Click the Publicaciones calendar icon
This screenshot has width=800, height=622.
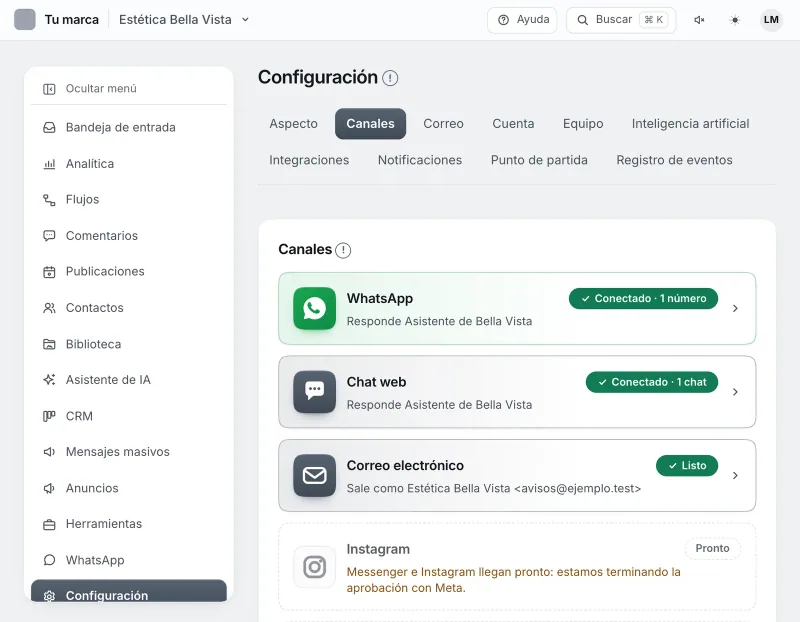[x=49, y=272]
